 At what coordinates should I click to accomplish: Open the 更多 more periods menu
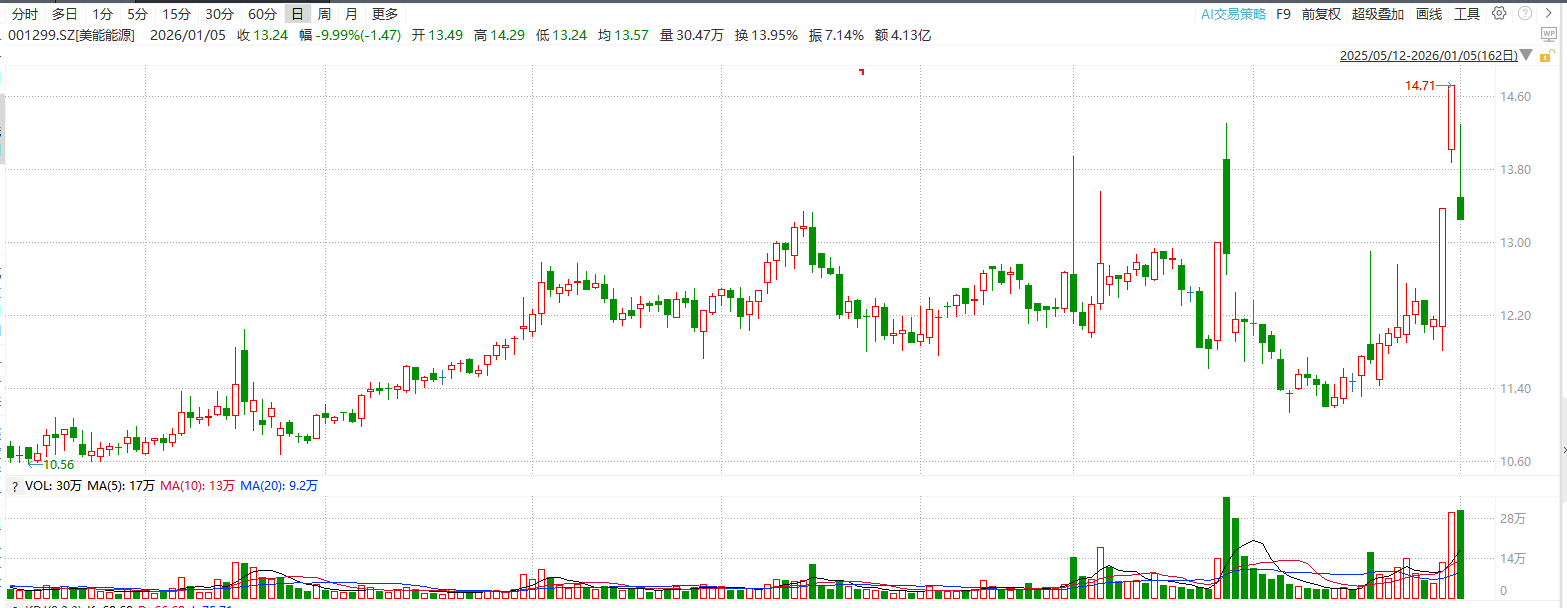click(x=385, y=14)
